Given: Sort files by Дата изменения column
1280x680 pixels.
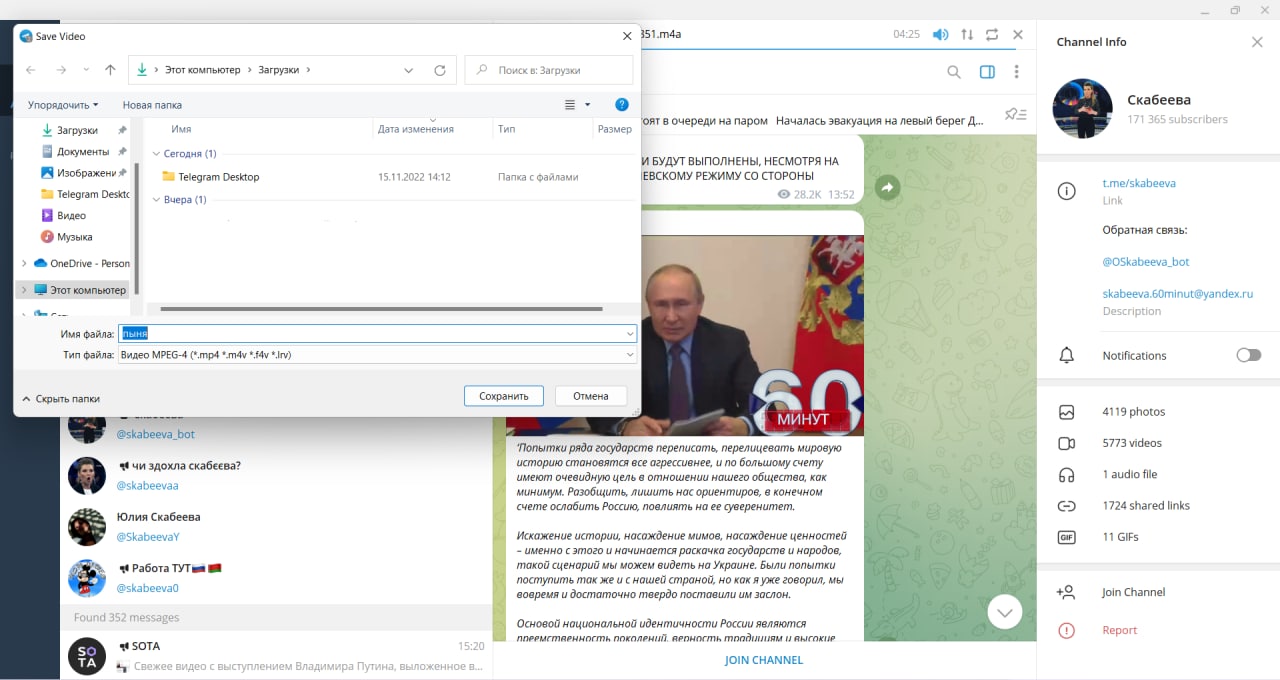Looking at the screenshot, I should coord(416,129).
